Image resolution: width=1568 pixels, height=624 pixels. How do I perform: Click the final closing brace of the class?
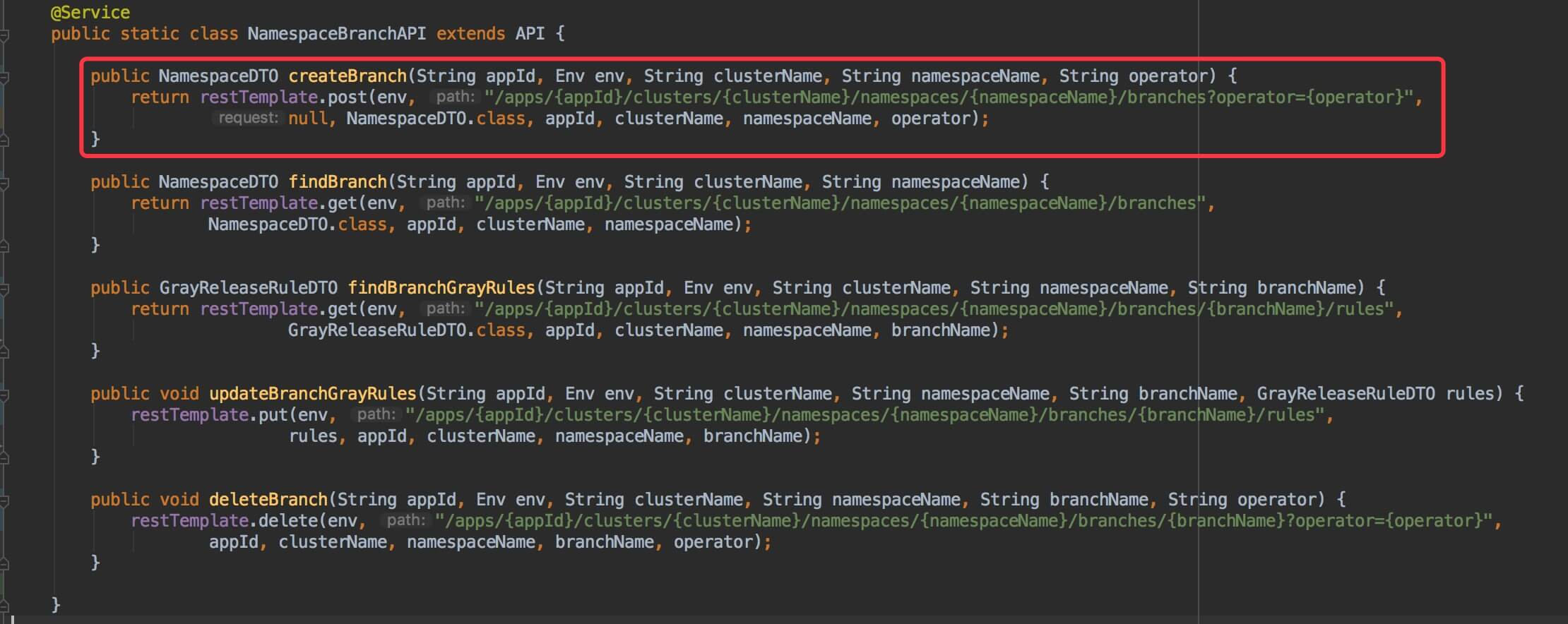(56, 606)
